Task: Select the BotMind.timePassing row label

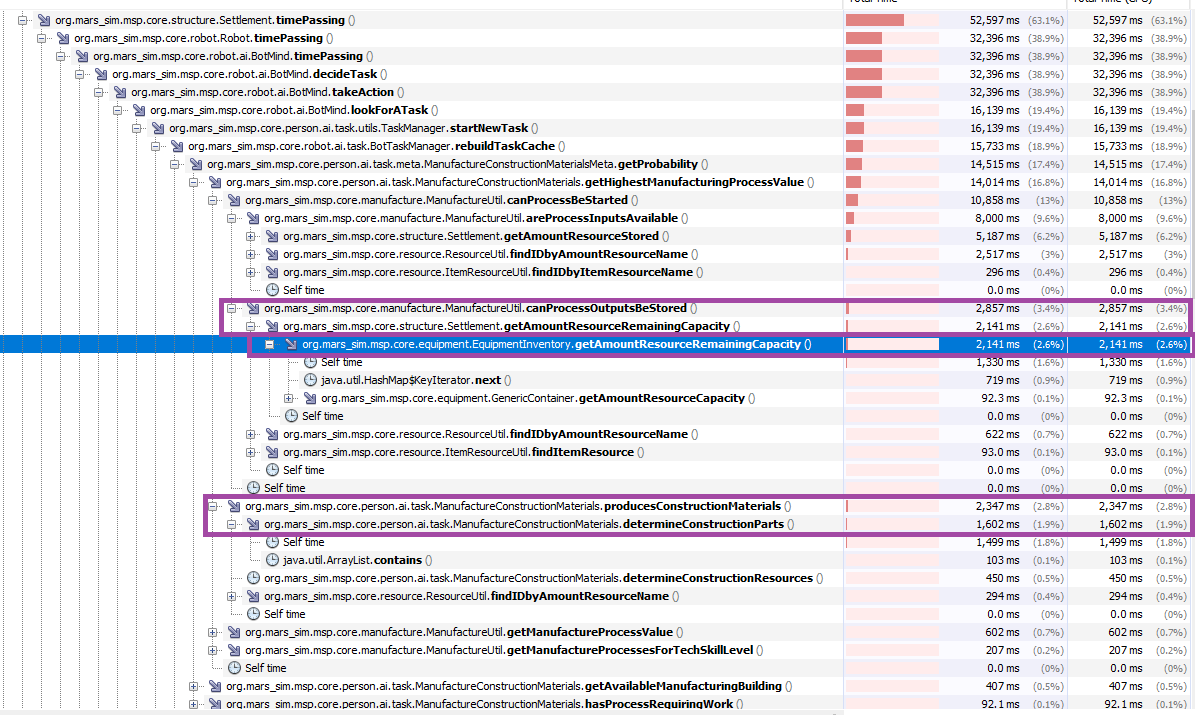Action: [233, 56]
